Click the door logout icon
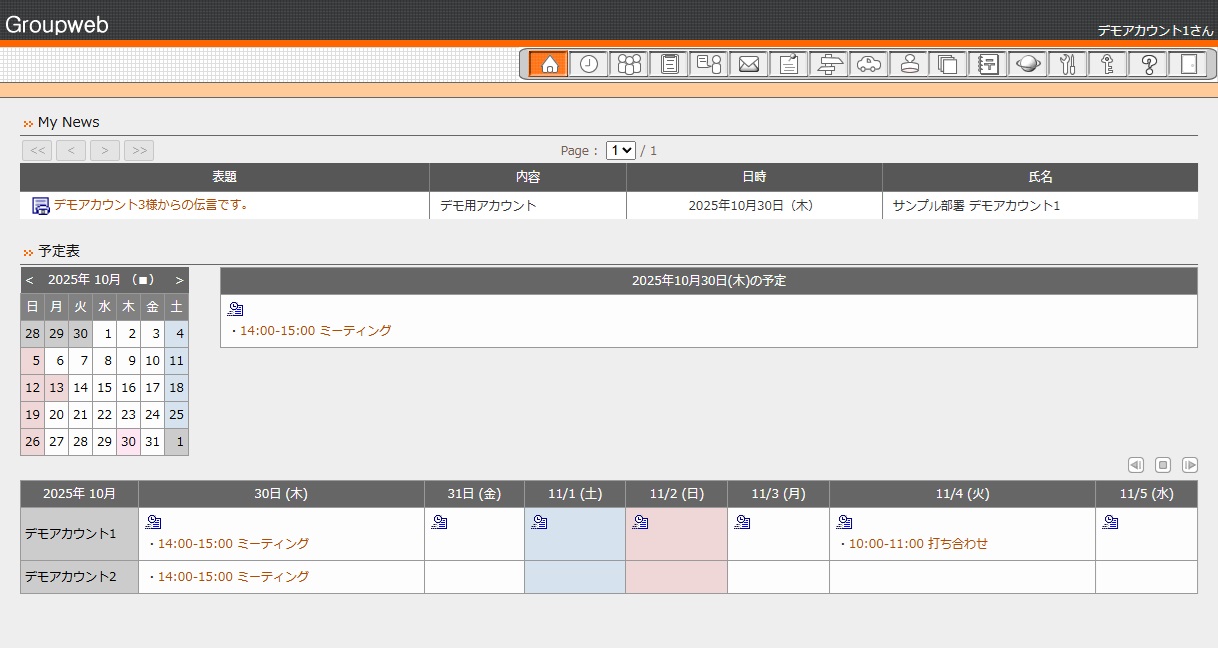The width and height of the screenshot is (1218, 648). pos(1188,65)
